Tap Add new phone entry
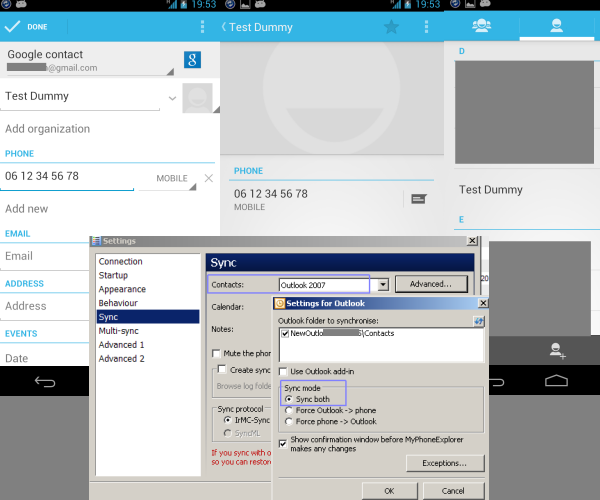Image resolution: width=600 pixels, height=500 pixels. pyautogui.click(x=26, y=209)
